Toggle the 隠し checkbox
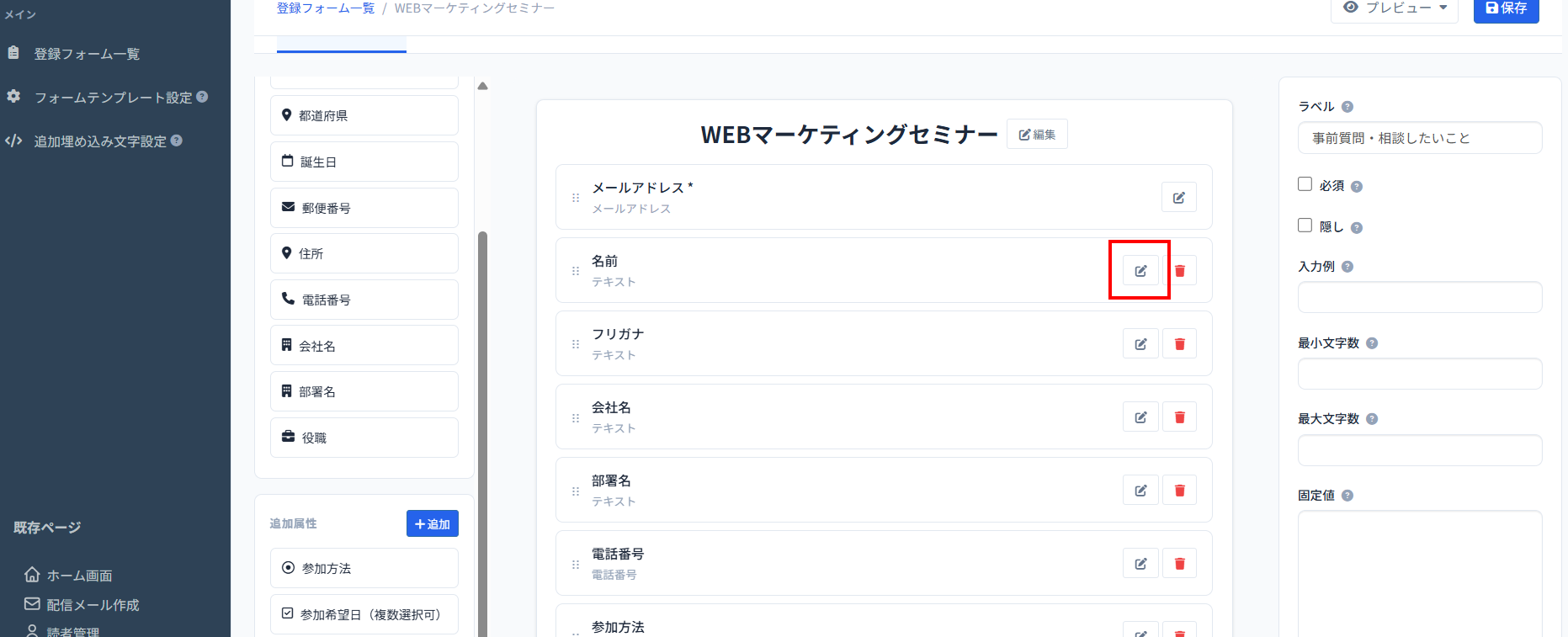The image size is (1568, 637). pyautogui.click(x=1305, y=226)
